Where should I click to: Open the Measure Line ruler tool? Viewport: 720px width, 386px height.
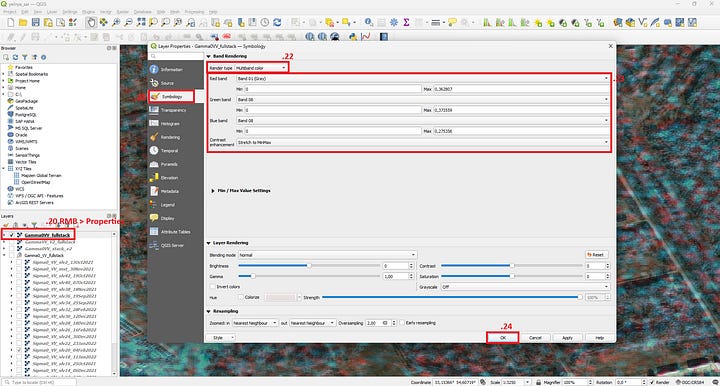point(435,22)
